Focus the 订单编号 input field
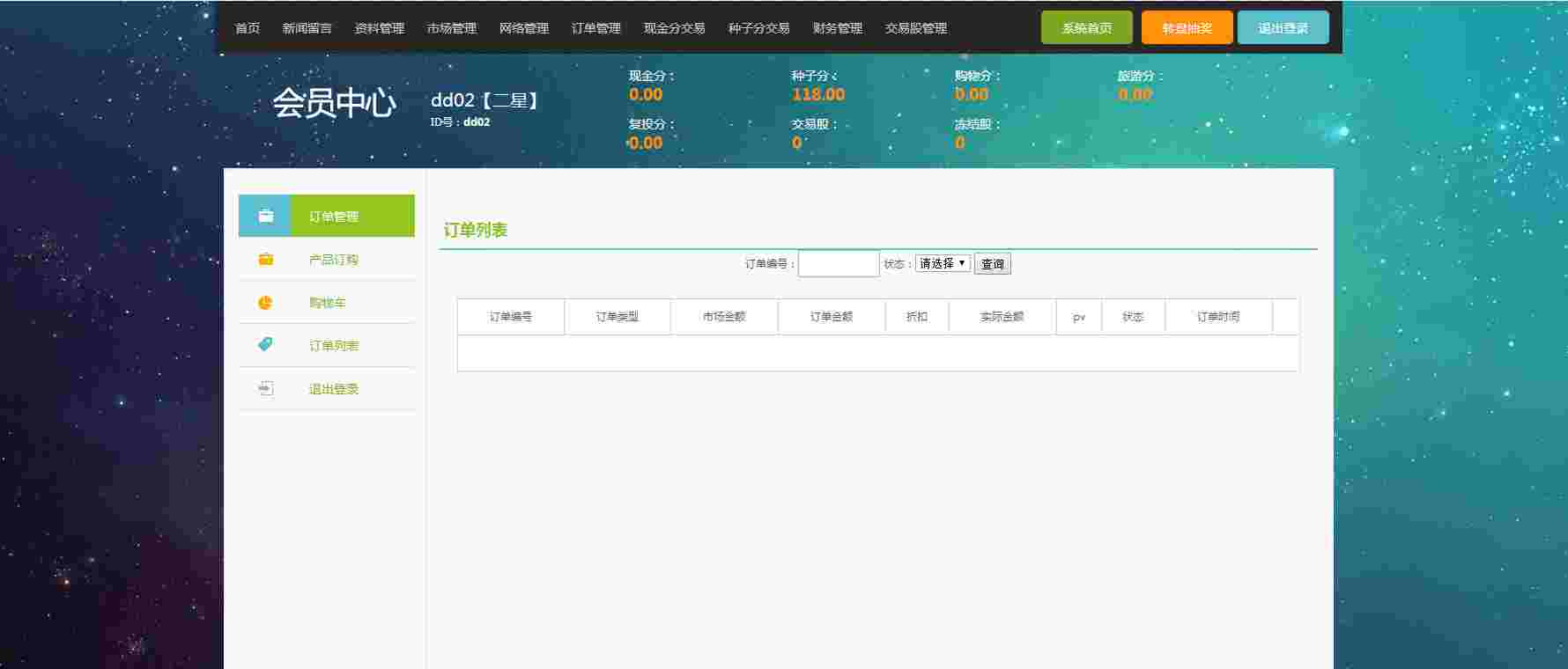Image resolution: width=1568 pixels, height=669 pixels. 838,263
